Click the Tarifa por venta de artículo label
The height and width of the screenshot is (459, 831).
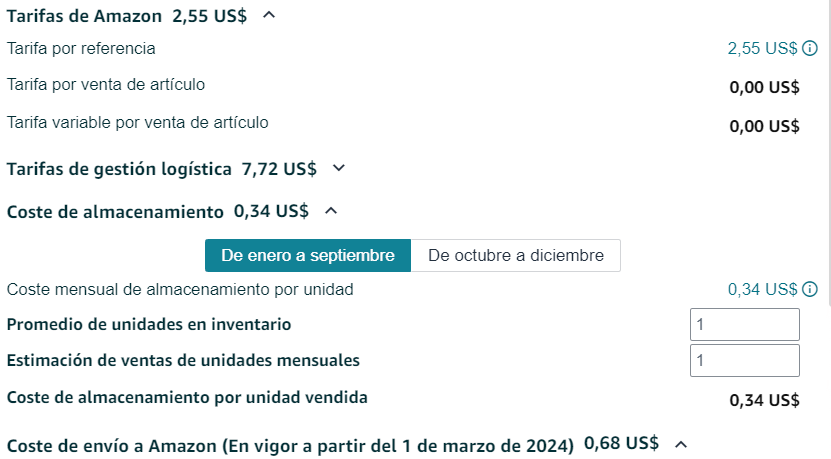[105, 85]
